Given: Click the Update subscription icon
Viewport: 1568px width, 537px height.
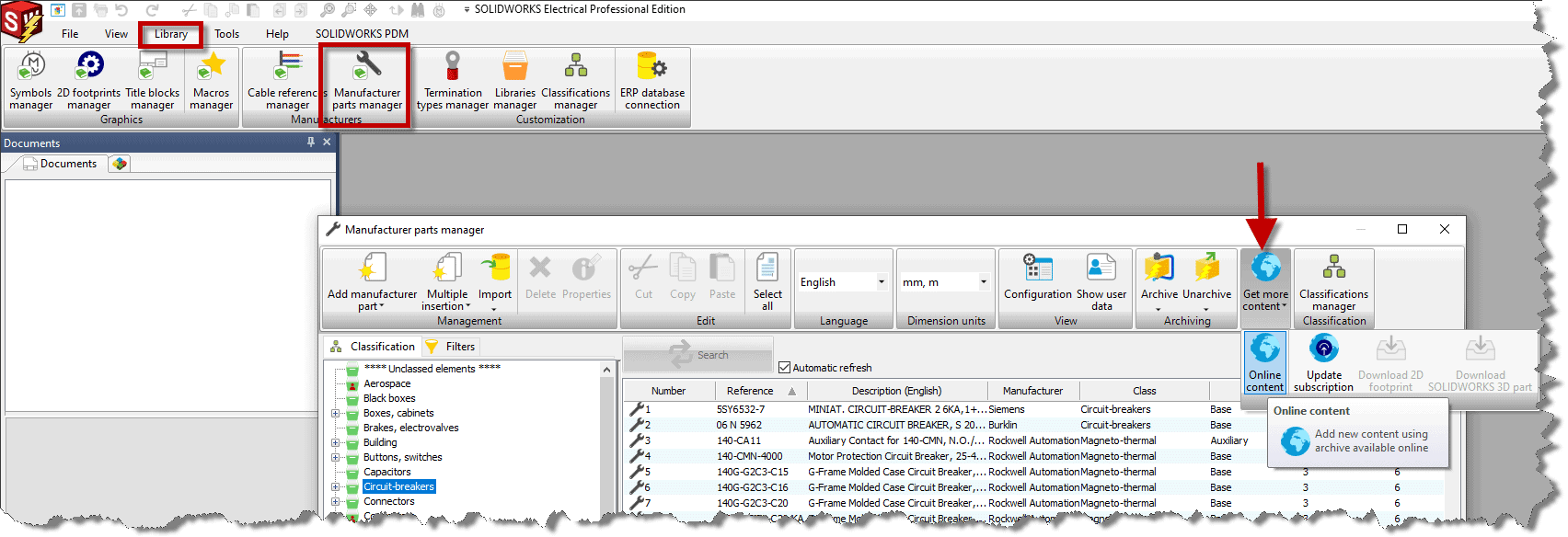Looking at the screenshot, I should pyautogui.click(x=1323, y=362).
